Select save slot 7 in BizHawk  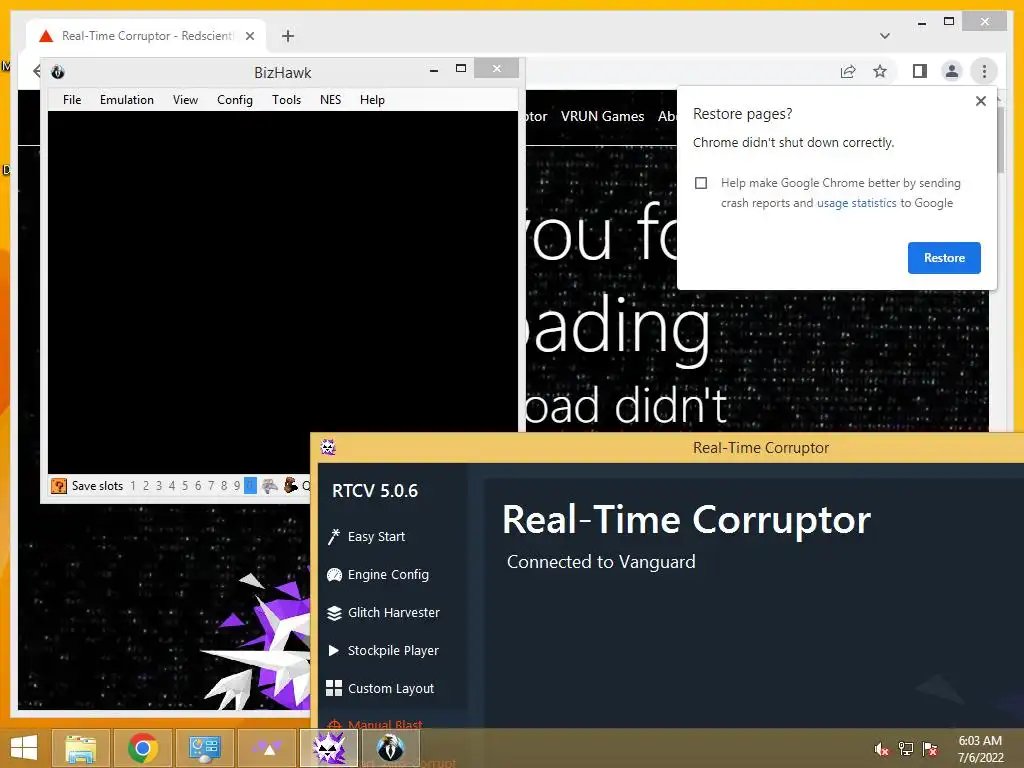coord(211,486)
